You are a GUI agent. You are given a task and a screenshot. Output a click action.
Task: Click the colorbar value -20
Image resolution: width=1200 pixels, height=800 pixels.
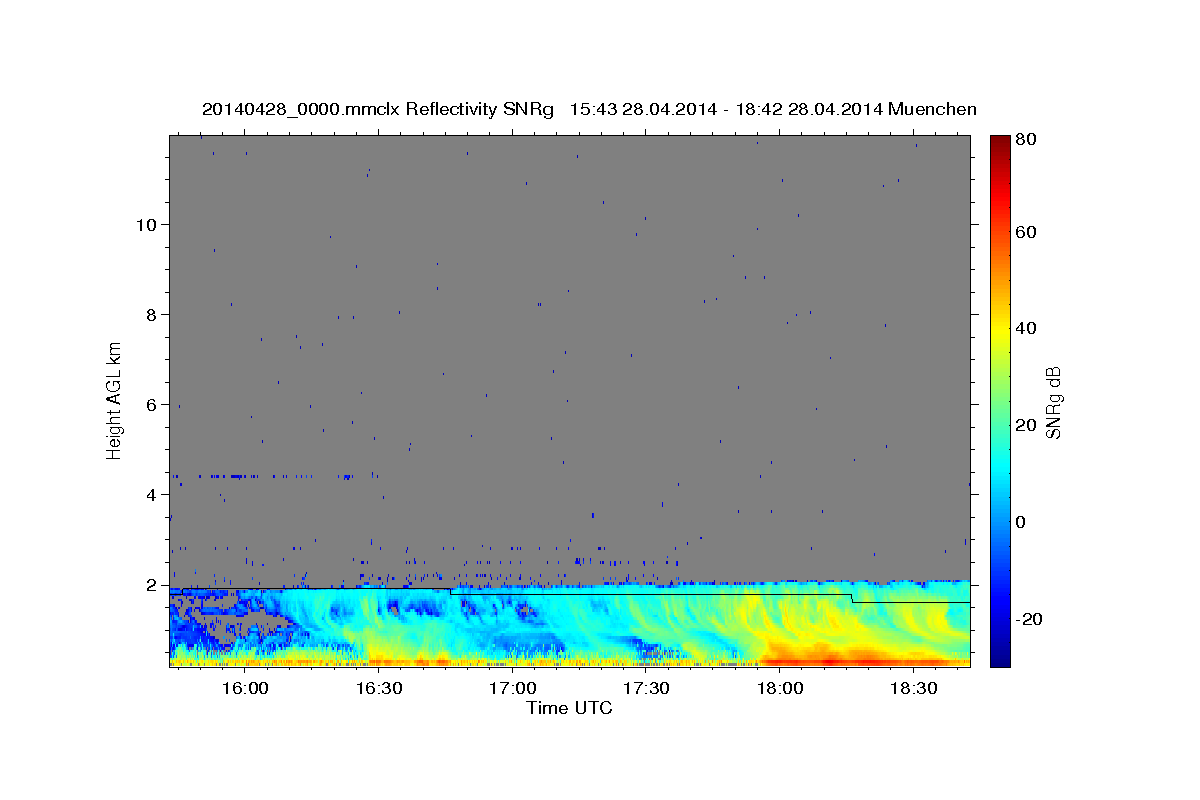pos(1029,619)
